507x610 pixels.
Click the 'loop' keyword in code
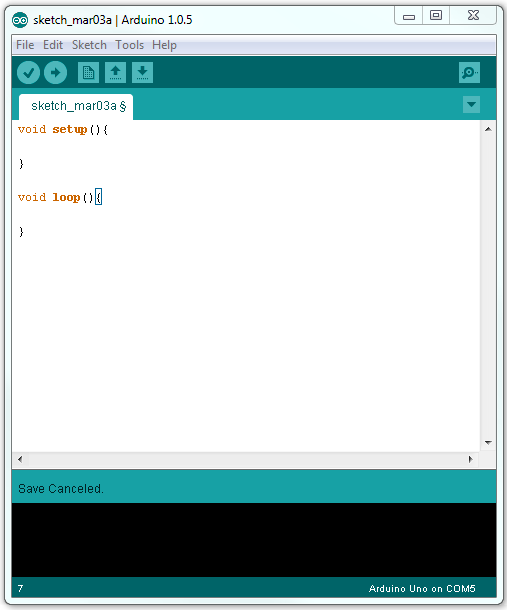pyautogui.click(x=66, y=197)
